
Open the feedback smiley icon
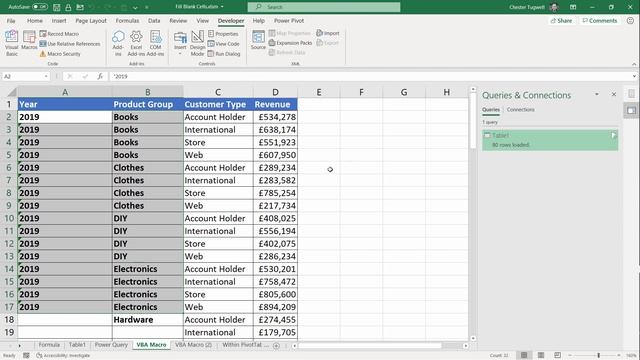630,20
